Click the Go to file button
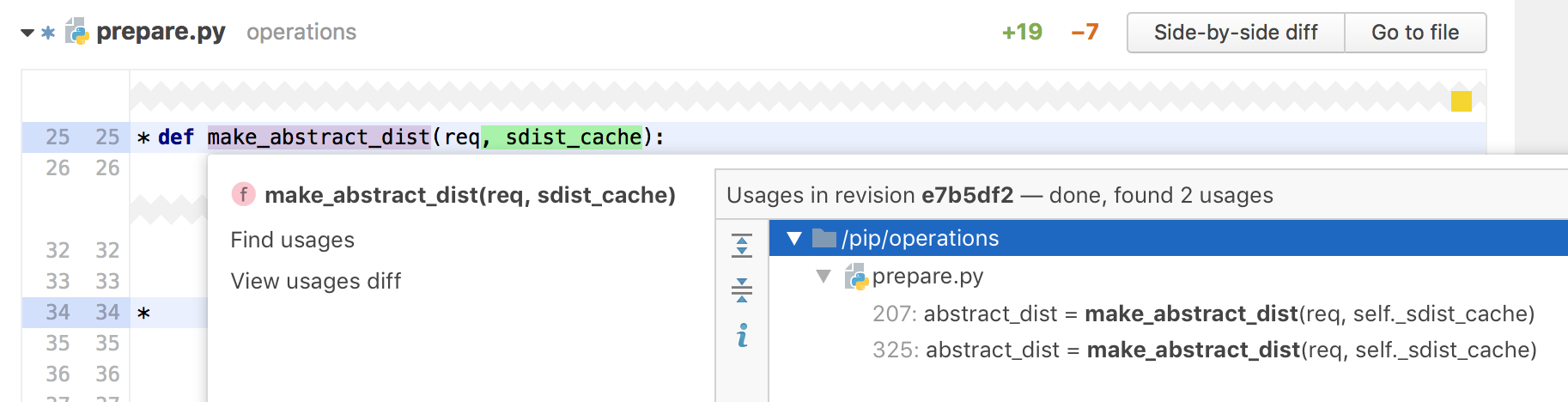1568x402 pixels. pos(1415,33)
